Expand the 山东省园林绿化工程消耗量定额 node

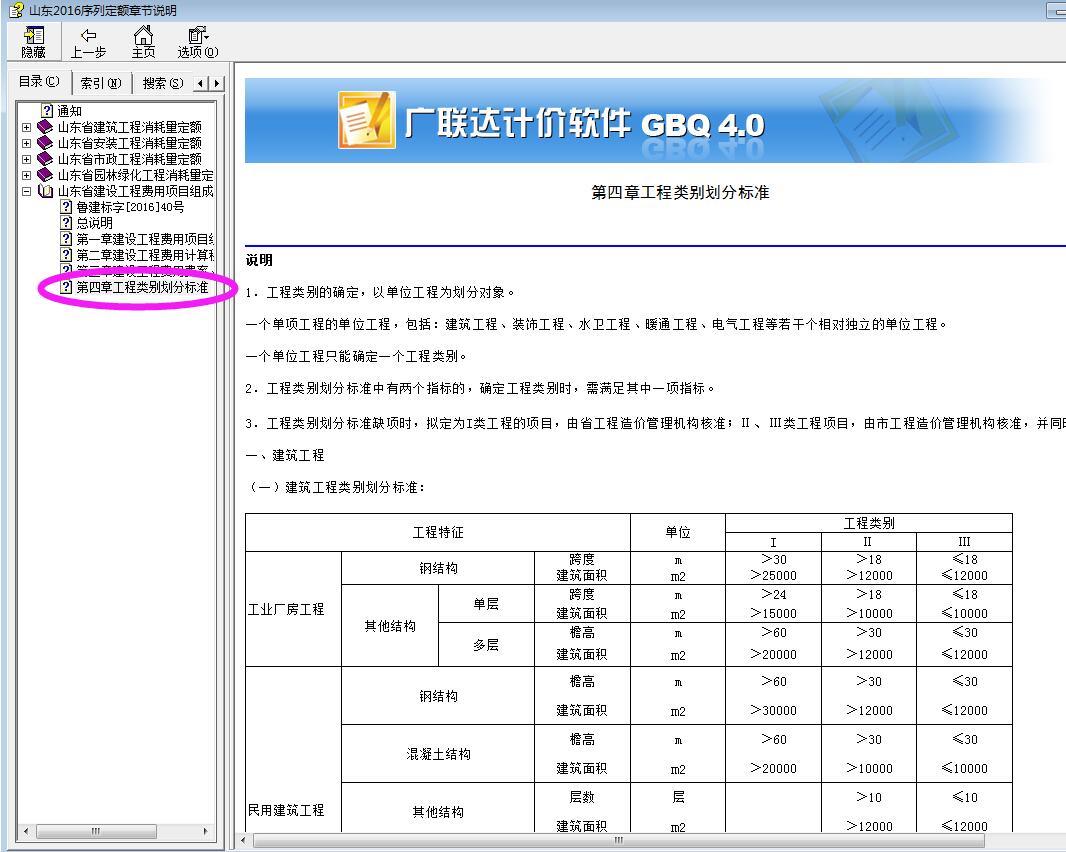tap(25, 175)
